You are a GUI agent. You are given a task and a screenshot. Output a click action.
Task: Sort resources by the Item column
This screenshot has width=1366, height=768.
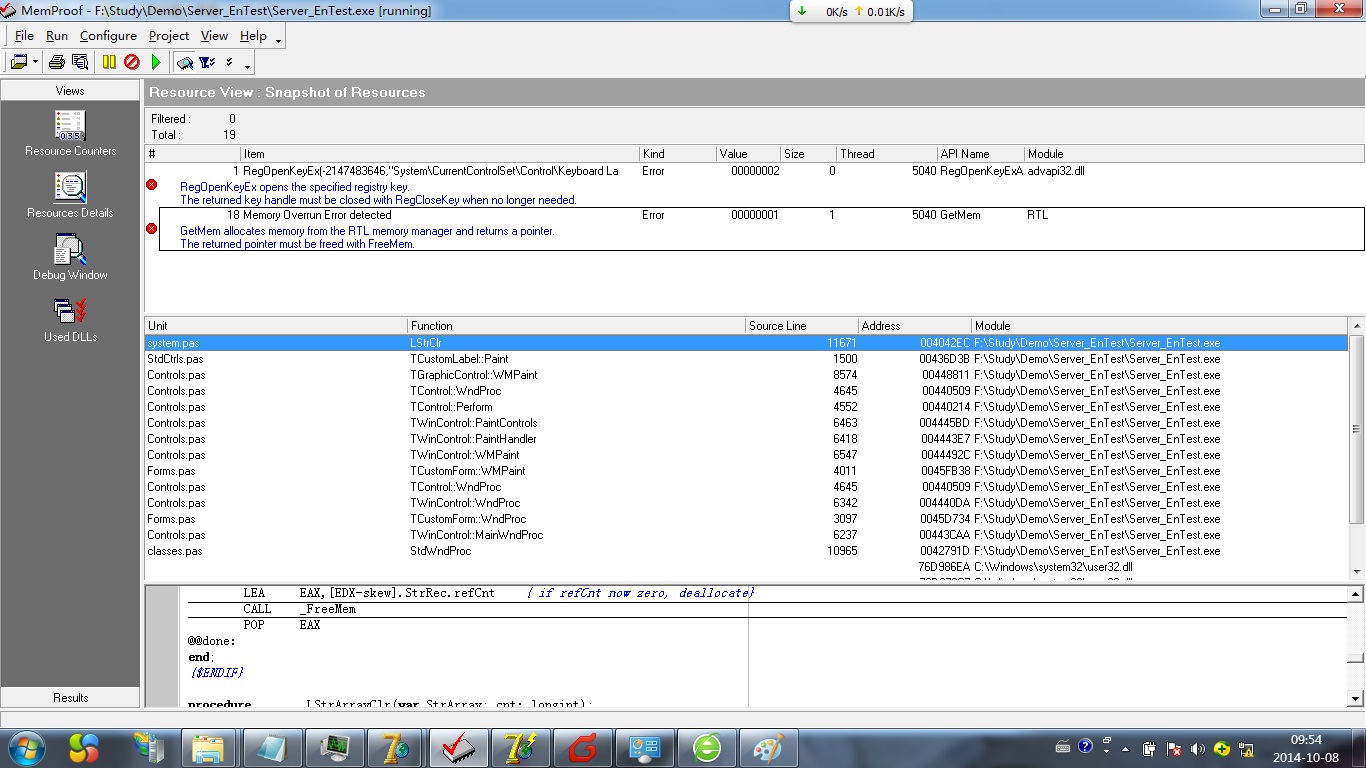440,154
